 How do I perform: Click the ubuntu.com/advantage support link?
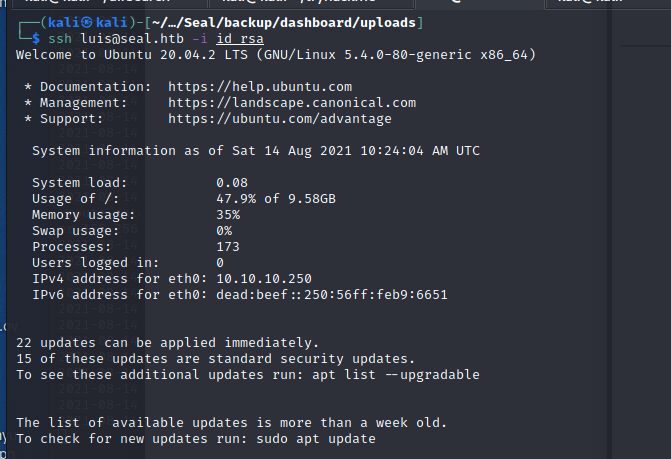[x=280, y=119]
